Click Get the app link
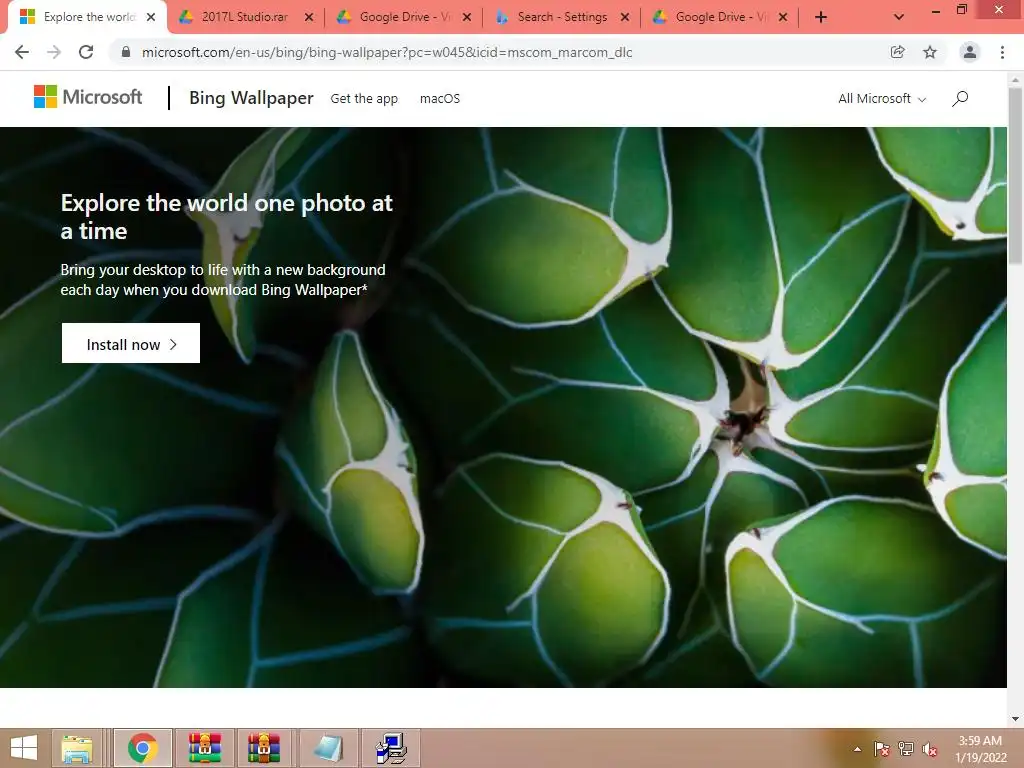Image resolution: width=1024 pixels, height=768 pixels. tap(364, 99)
